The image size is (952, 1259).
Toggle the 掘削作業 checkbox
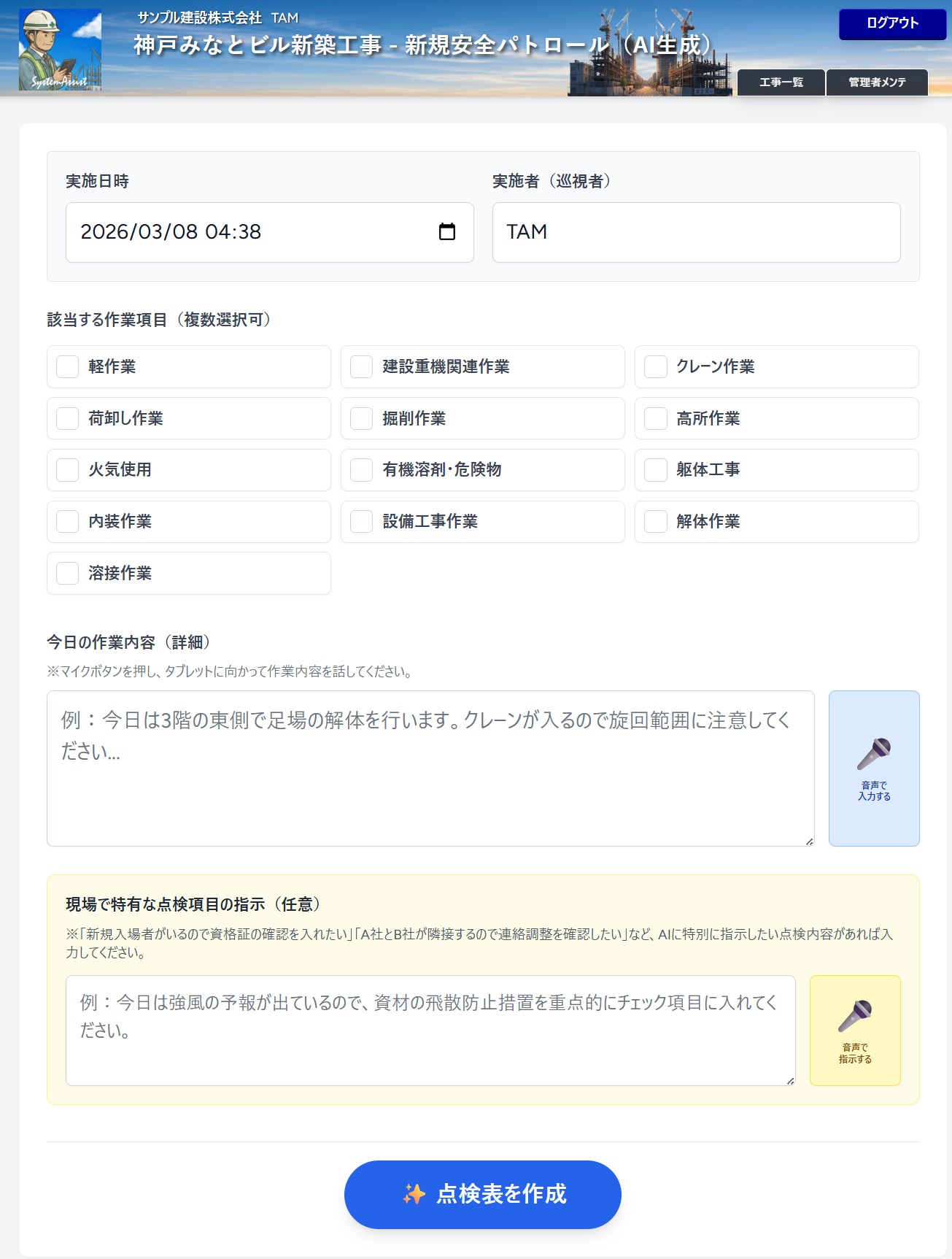[362, 418]
